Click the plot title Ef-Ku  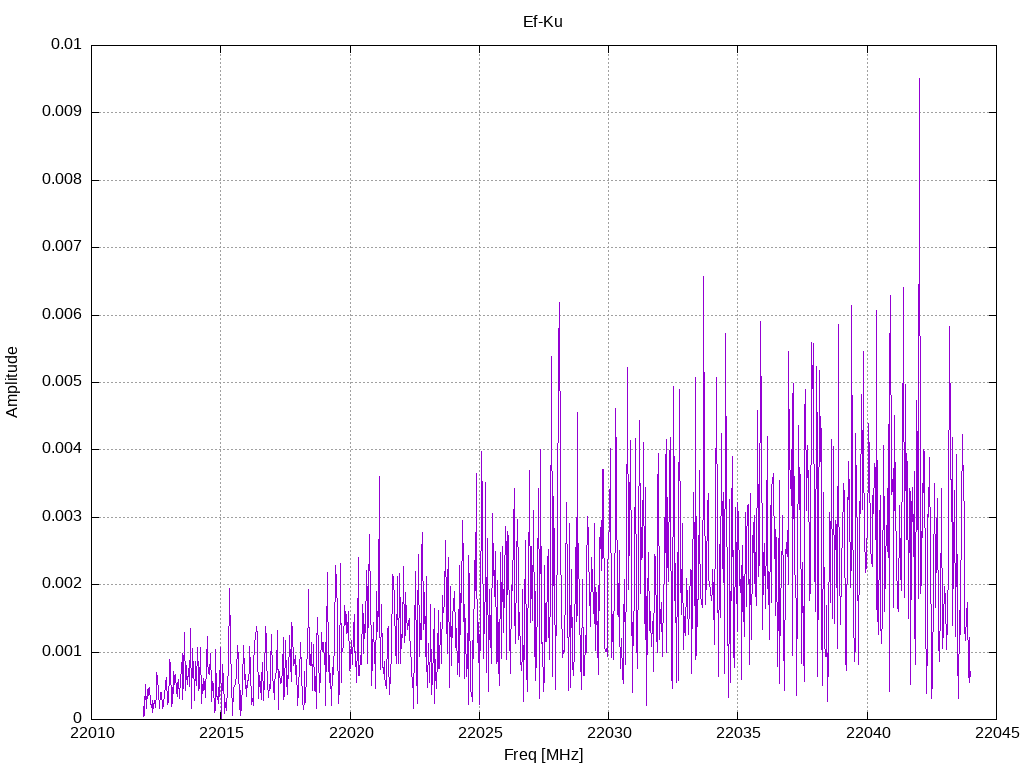click(543, 21)
